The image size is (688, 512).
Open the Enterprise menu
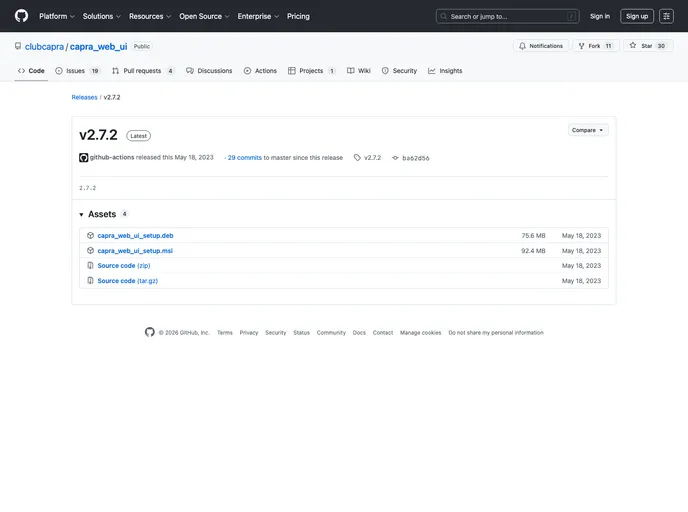coord(258,16)
